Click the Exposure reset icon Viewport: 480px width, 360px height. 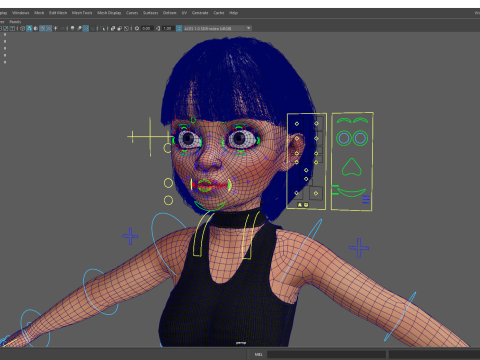[137, 28]
